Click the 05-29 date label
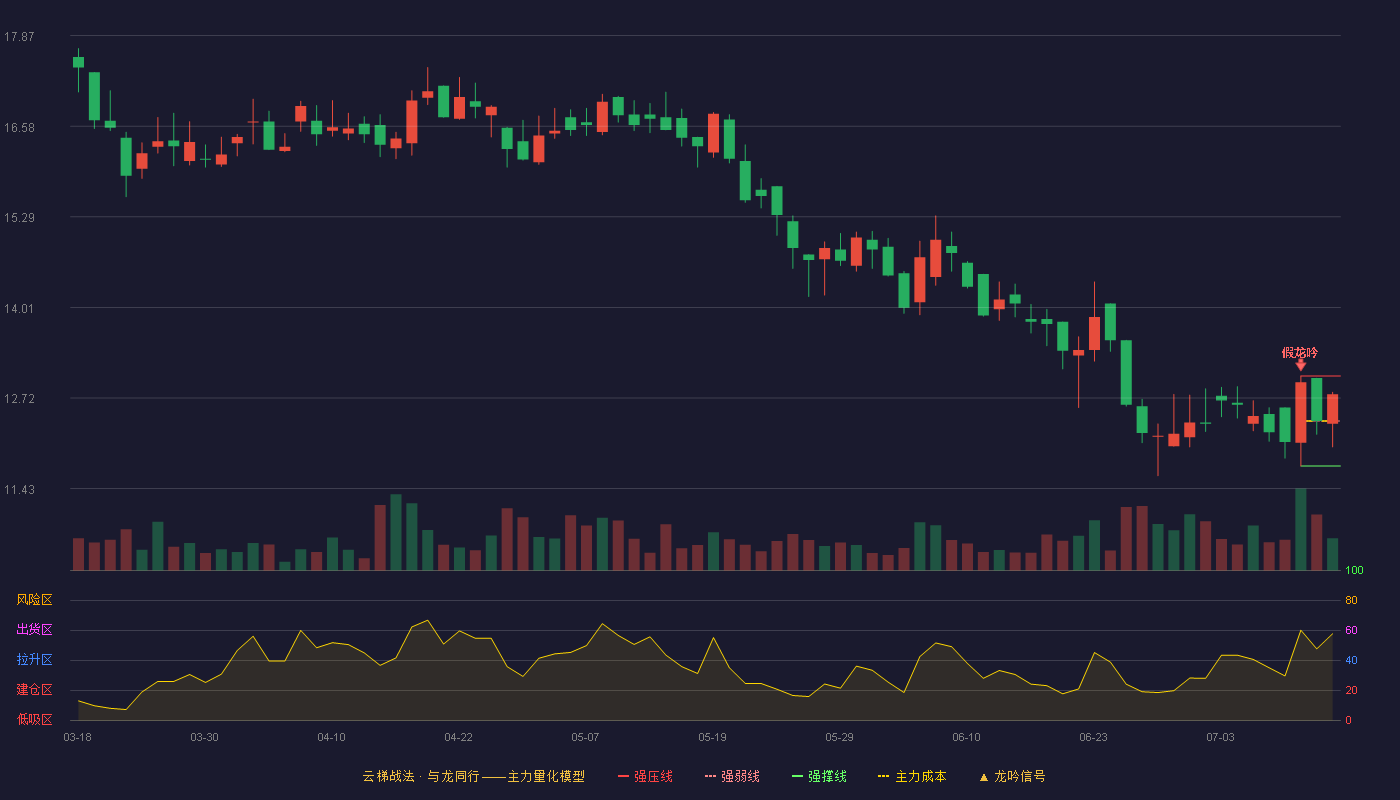Viewport: 1400px width, 800px height. [839, 737]
